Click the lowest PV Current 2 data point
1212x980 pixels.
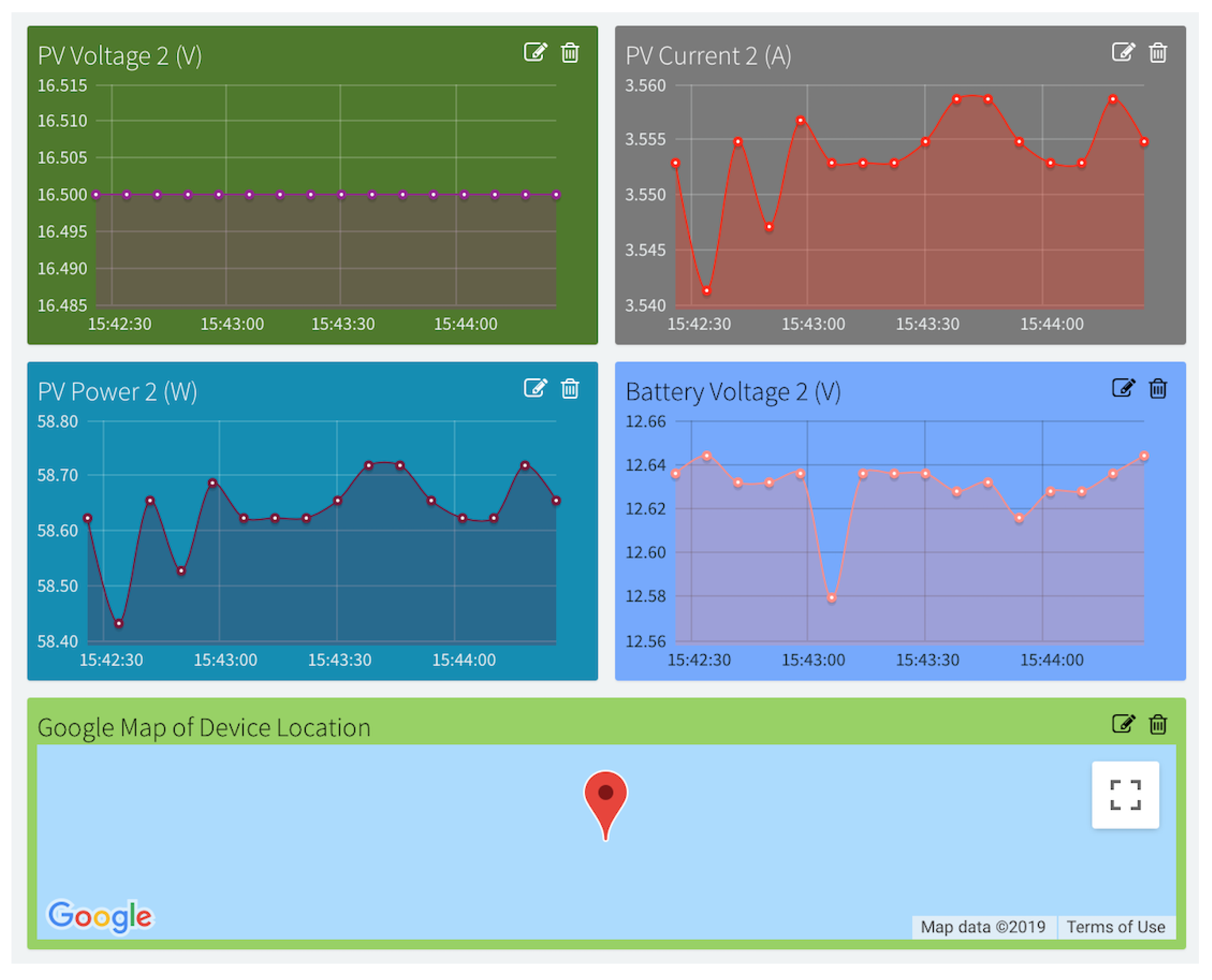pos(707,291)
